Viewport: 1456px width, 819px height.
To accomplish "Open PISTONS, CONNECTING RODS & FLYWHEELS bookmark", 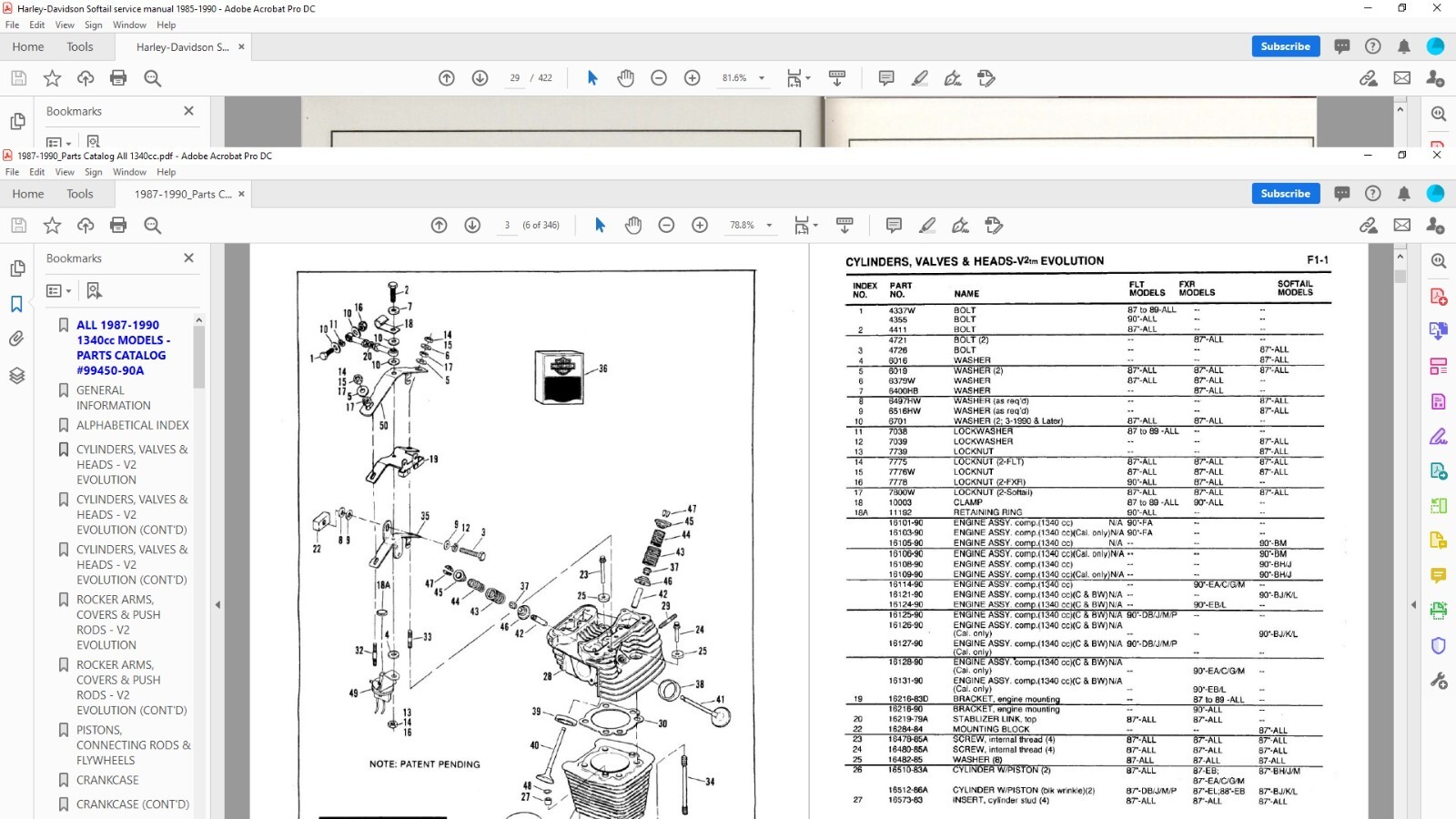I will 134,745.
